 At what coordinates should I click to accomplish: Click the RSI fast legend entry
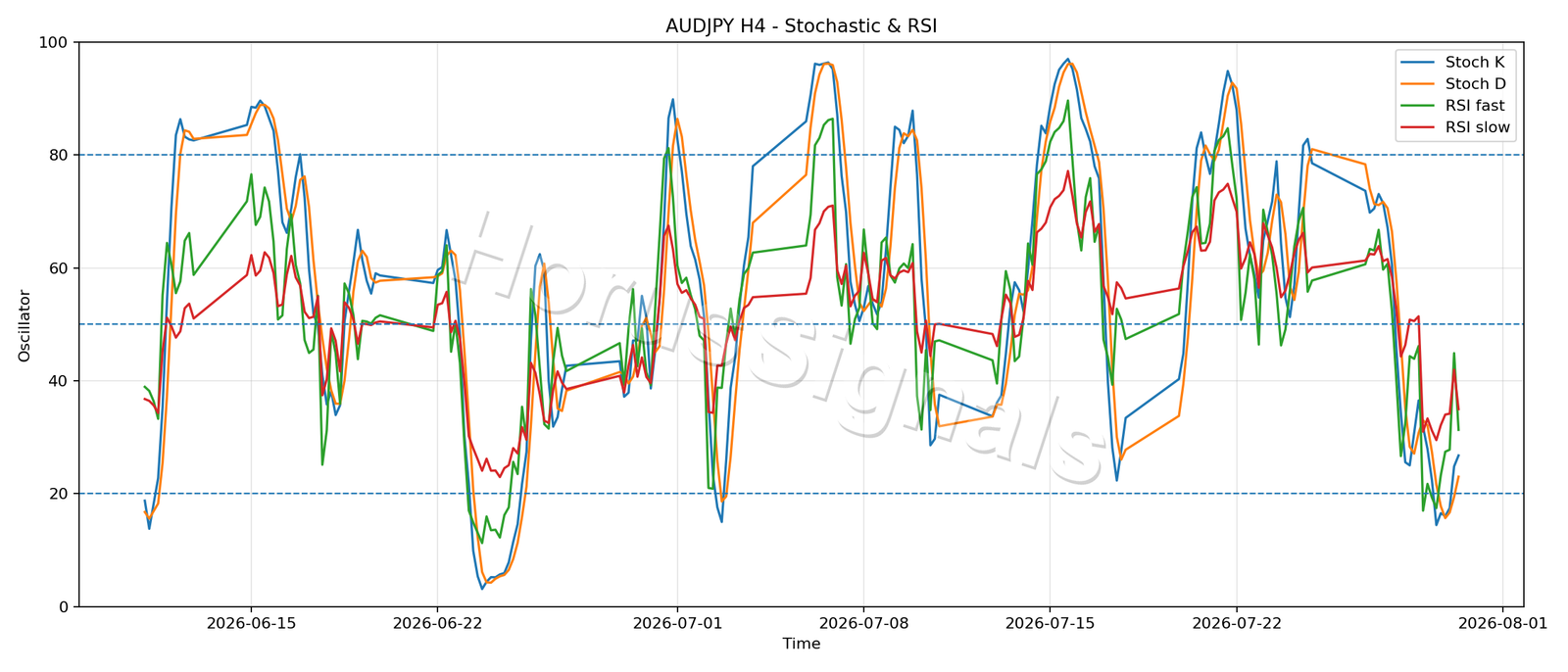pos(1455,106)
